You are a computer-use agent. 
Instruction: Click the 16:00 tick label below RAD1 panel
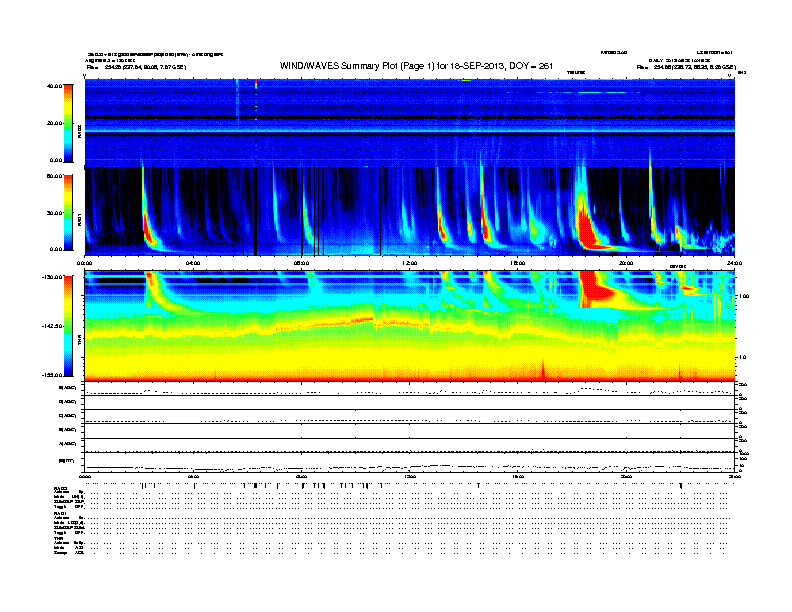tap(518, 263)
